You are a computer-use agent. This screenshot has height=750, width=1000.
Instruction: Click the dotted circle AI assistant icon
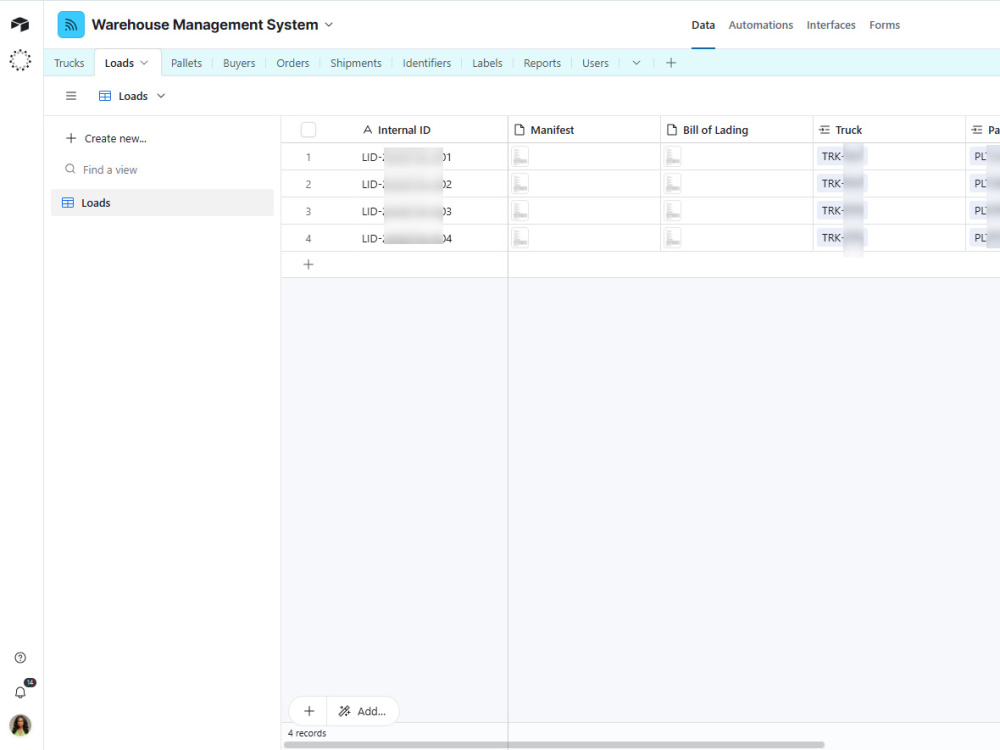coord(20,60)
